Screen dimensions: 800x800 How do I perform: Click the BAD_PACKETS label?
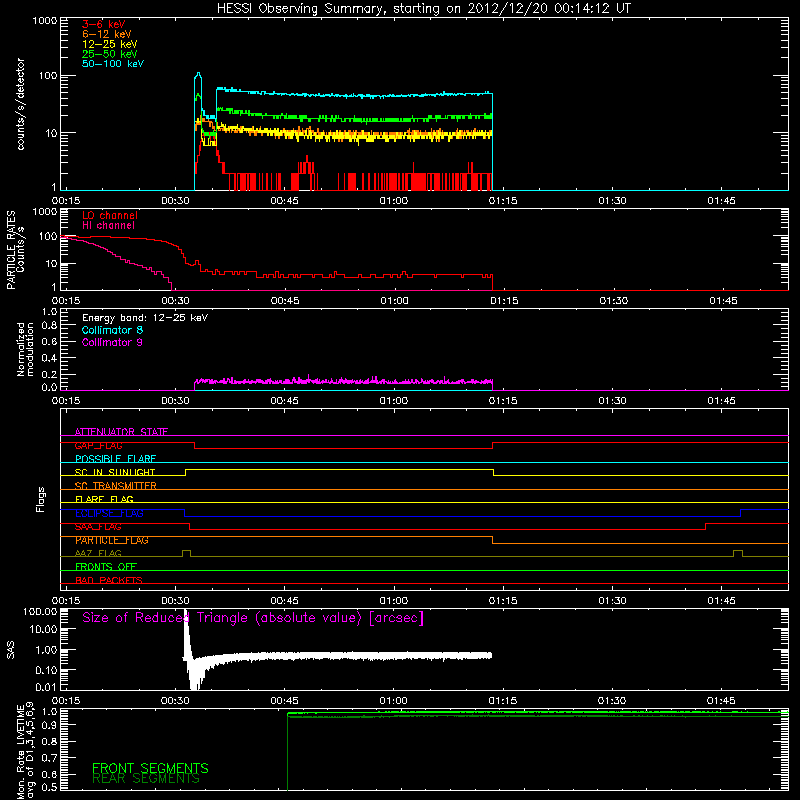click(109, 580)
